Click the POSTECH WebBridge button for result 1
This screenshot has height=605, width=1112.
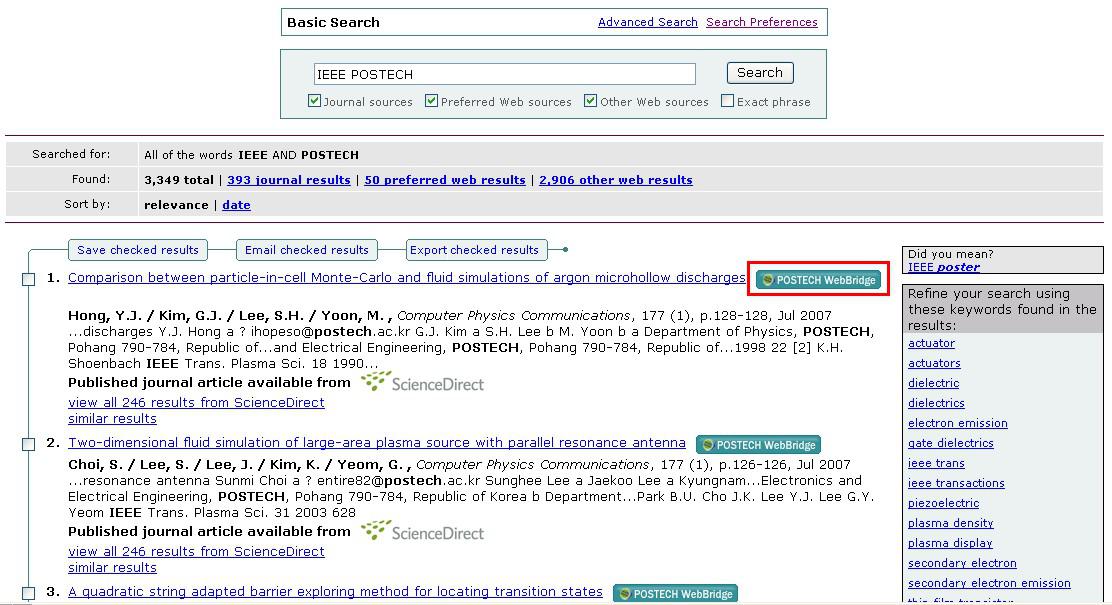(x=818, y=279)
